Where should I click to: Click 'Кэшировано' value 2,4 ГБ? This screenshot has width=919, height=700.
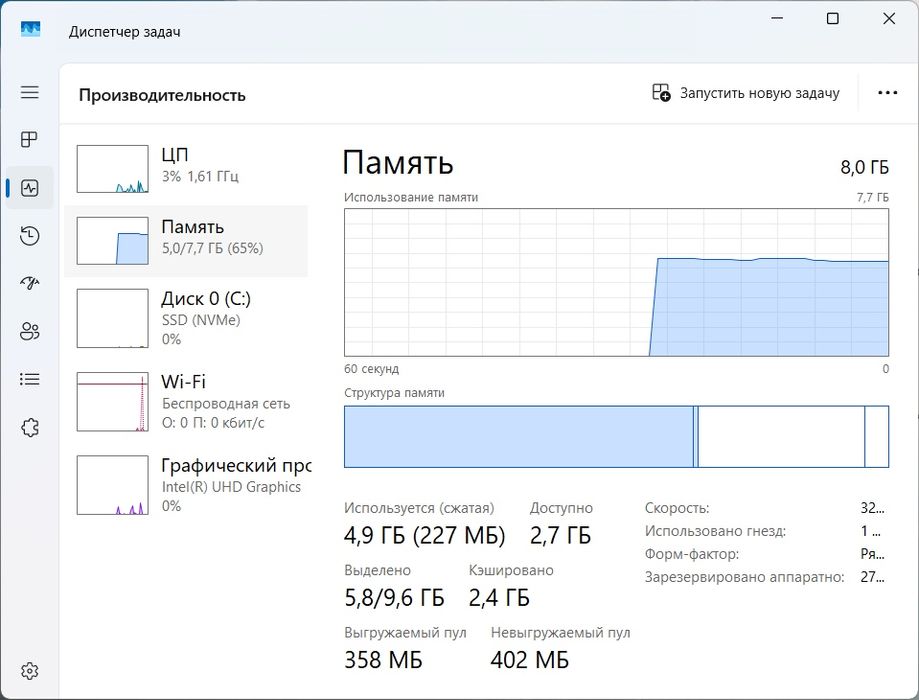(499, 597)
